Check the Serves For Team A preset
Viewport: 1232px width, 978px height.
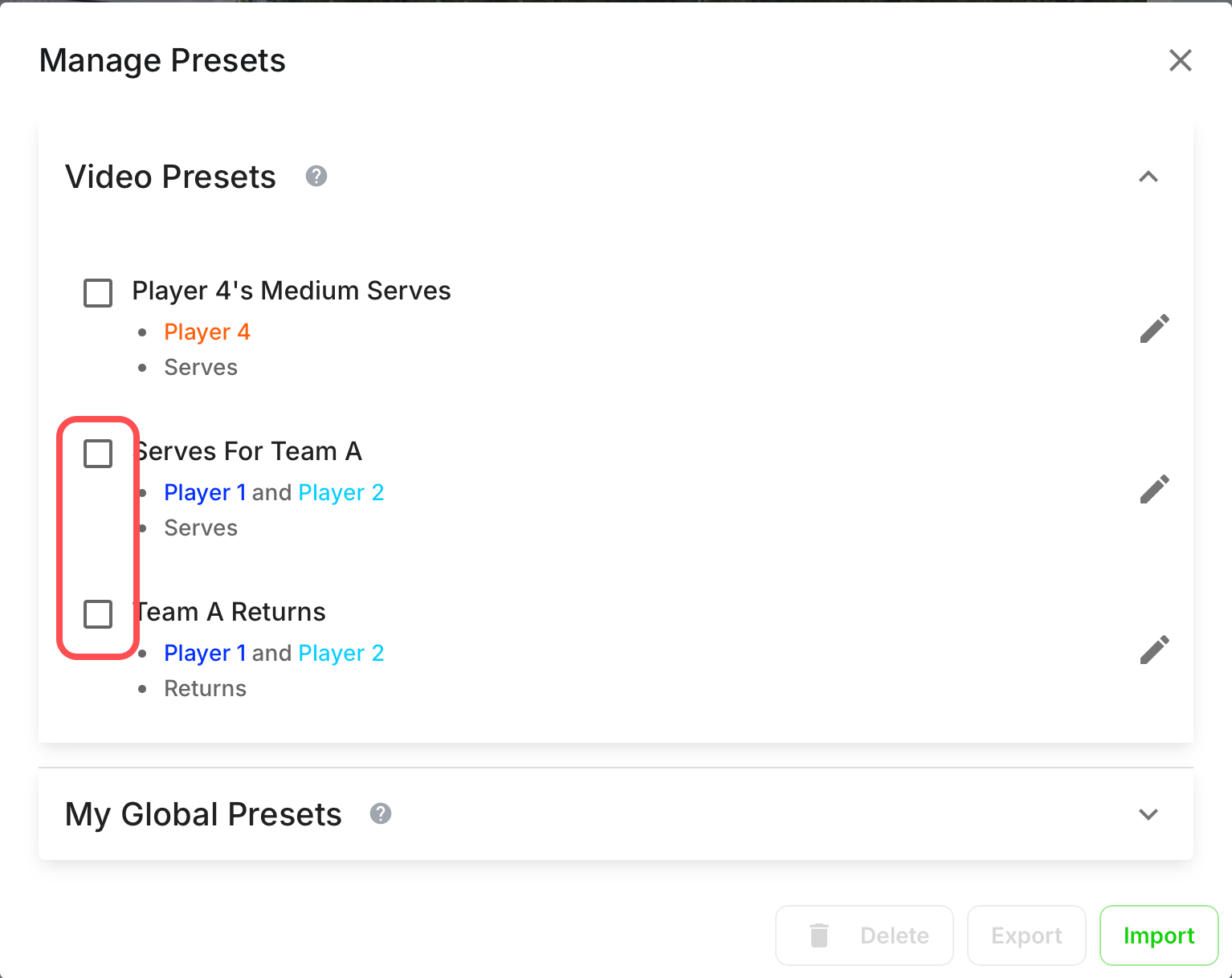point(98,454)
